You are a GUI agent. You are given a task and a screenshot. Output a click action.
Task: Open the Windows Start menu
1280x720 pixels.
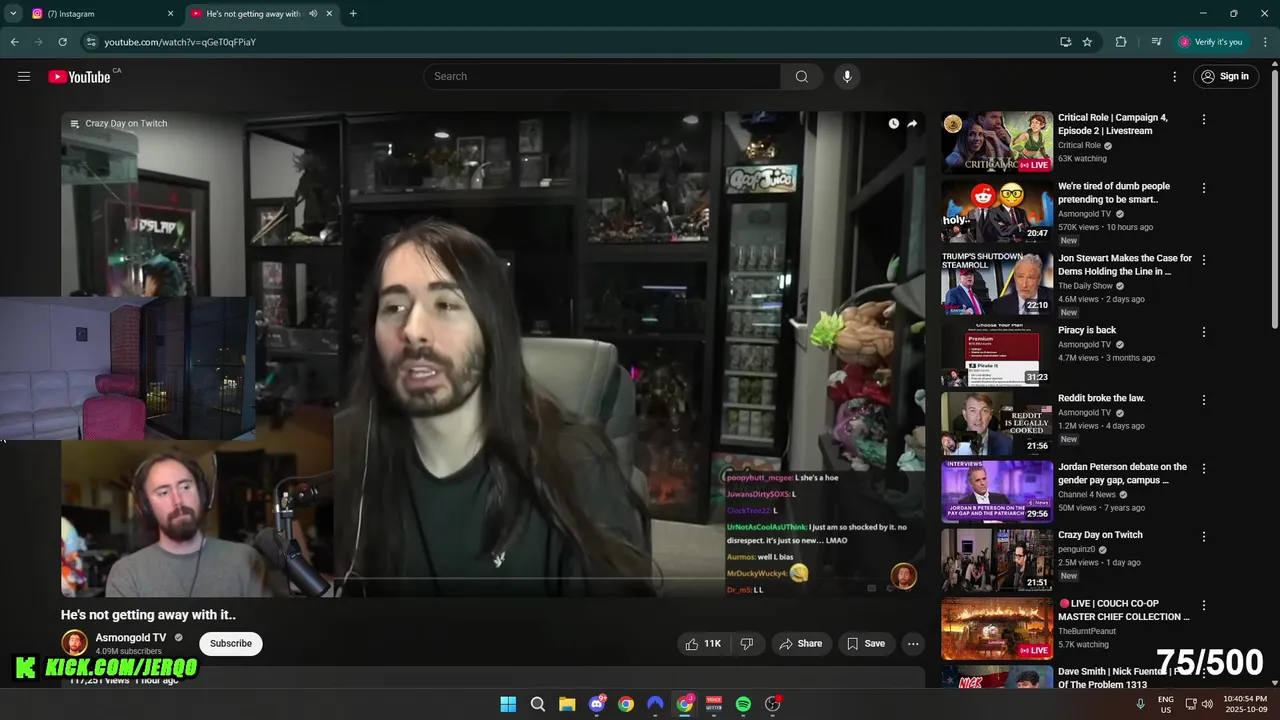pyautogui.click(x=508, y=704)
